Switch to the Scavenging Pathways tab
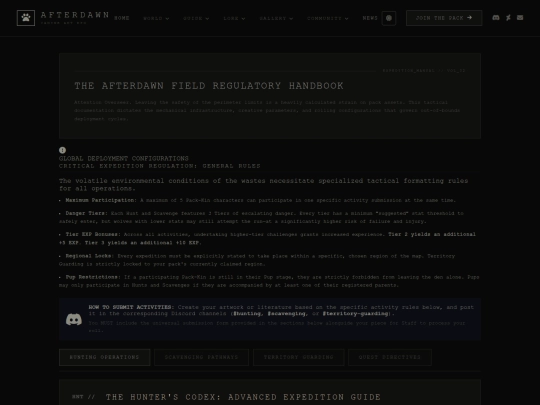This screenshot has width=540, height=405. [201, 357]
